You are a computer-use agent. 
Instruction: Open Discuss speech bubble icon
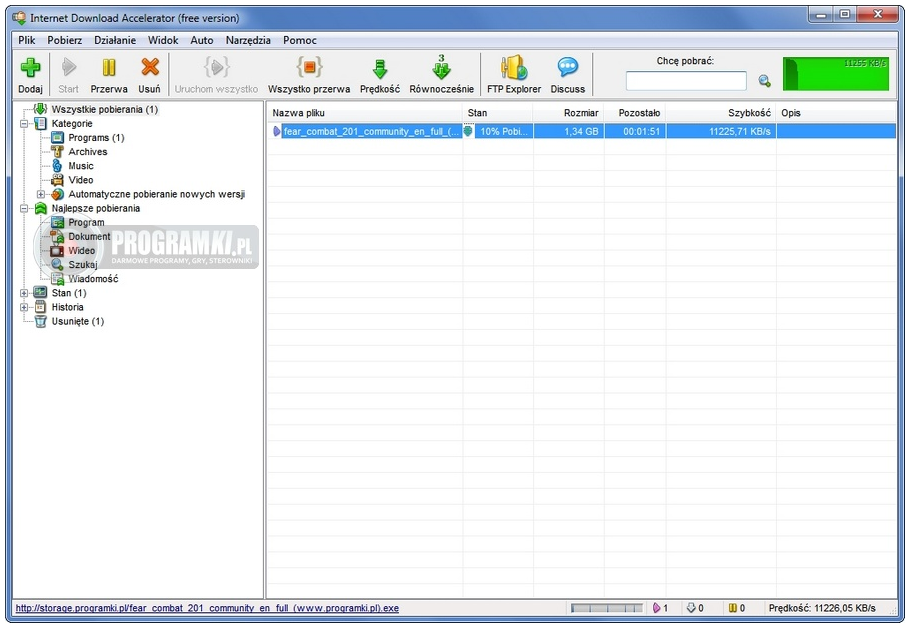[x=568, y=67]
